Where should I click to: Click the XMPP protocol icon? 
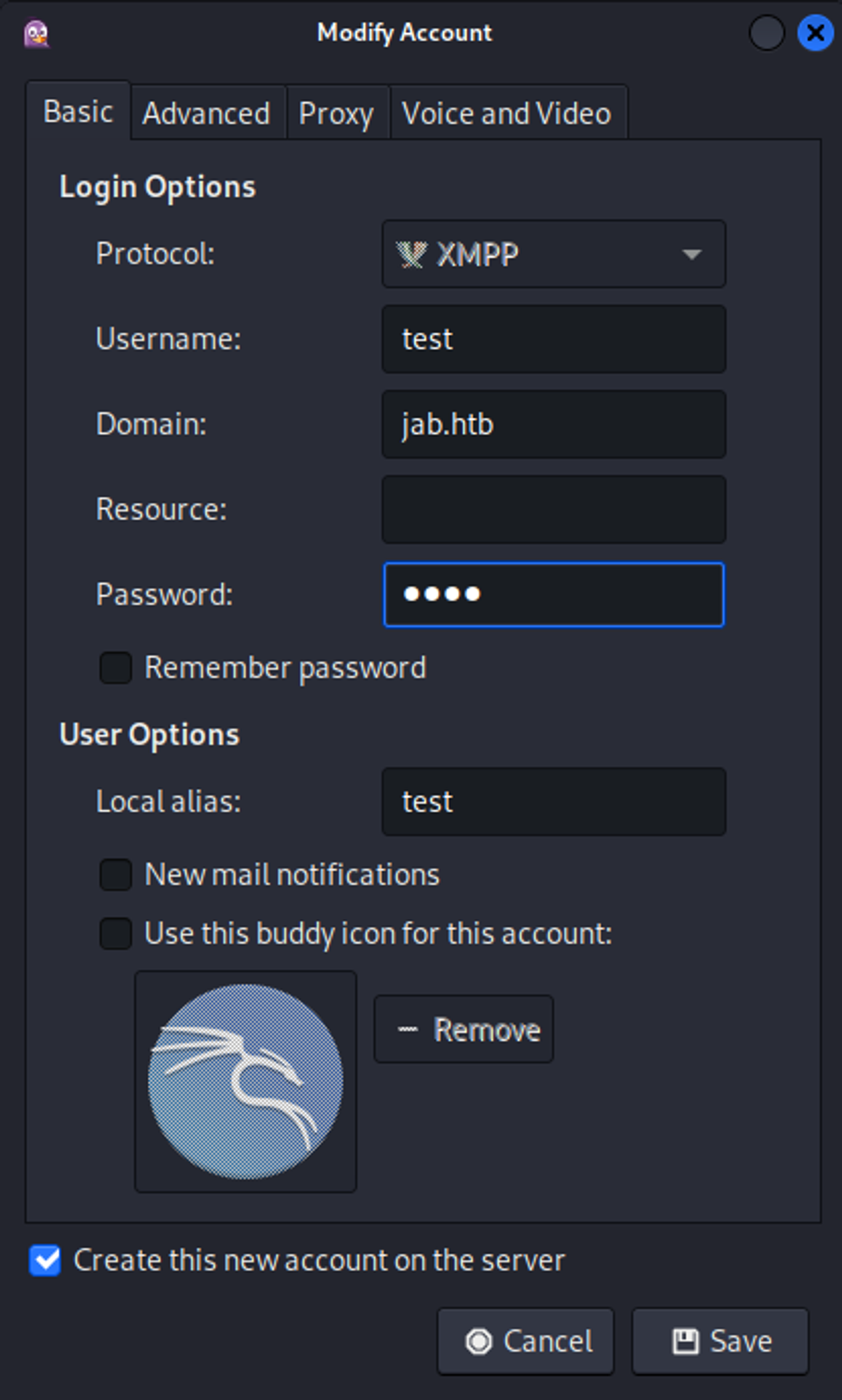(x=411, y=254)
